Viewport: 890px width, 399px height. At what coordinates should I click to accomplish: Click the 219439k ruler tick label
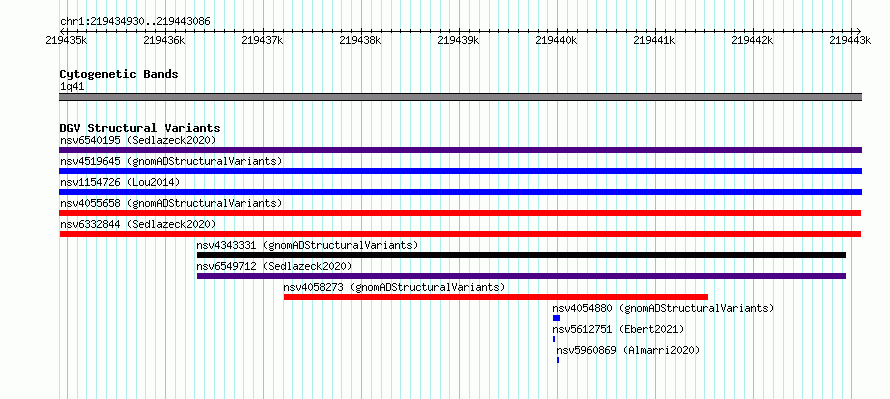click(x=459, y=40)
